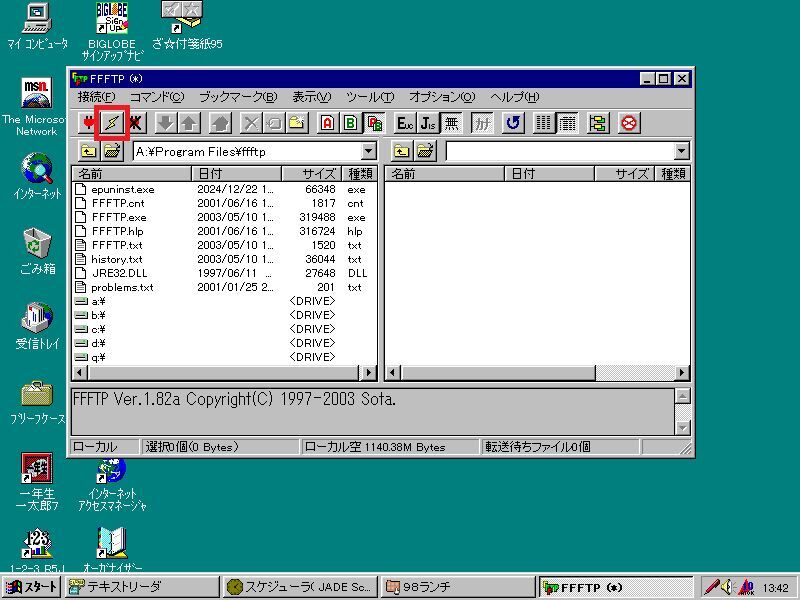Viewport: 800px width, 600px height.
Task: Select history.txt in the local list
Action: (x=109, y=259)
